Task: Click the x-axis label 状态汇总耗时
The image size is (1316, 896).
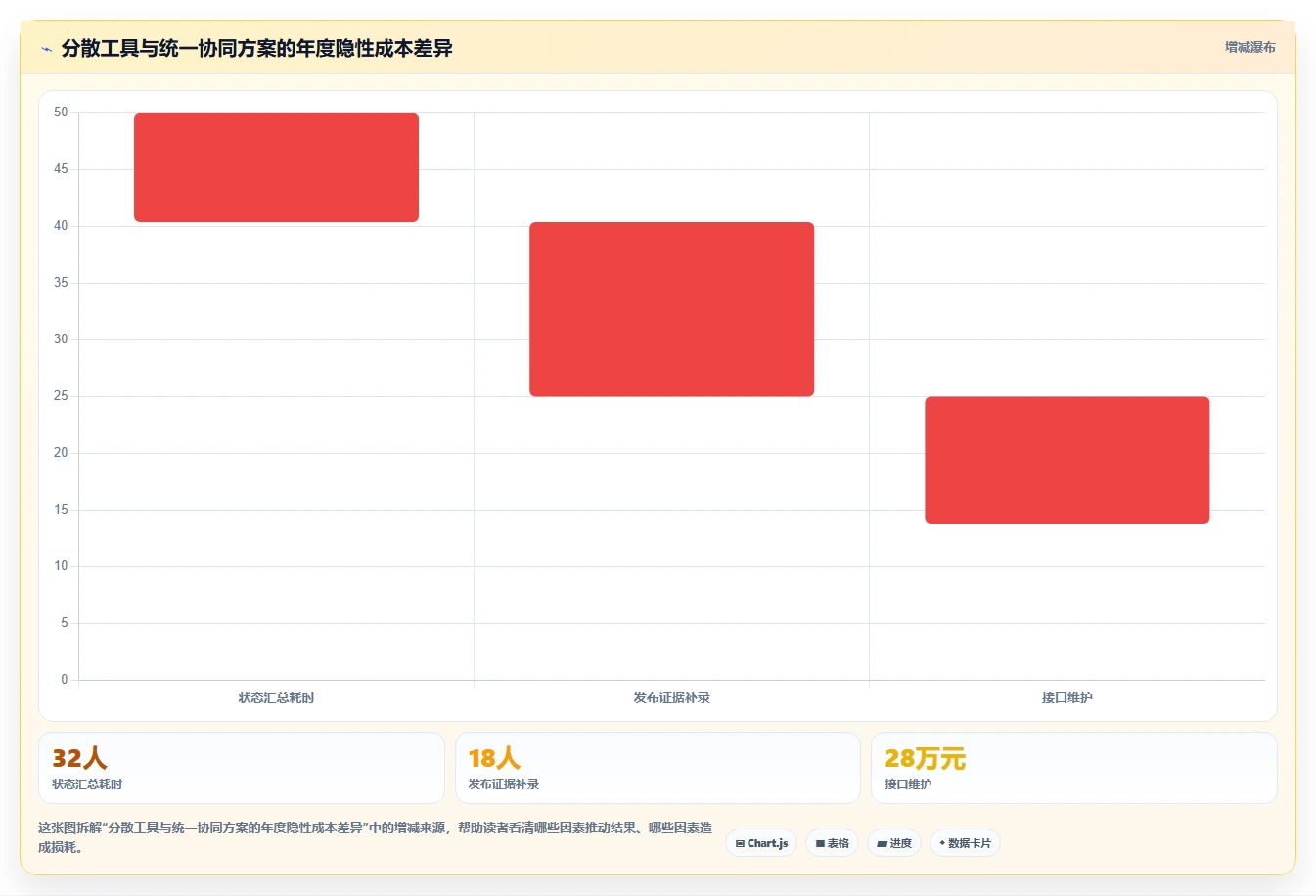Action: pos(276,697)
